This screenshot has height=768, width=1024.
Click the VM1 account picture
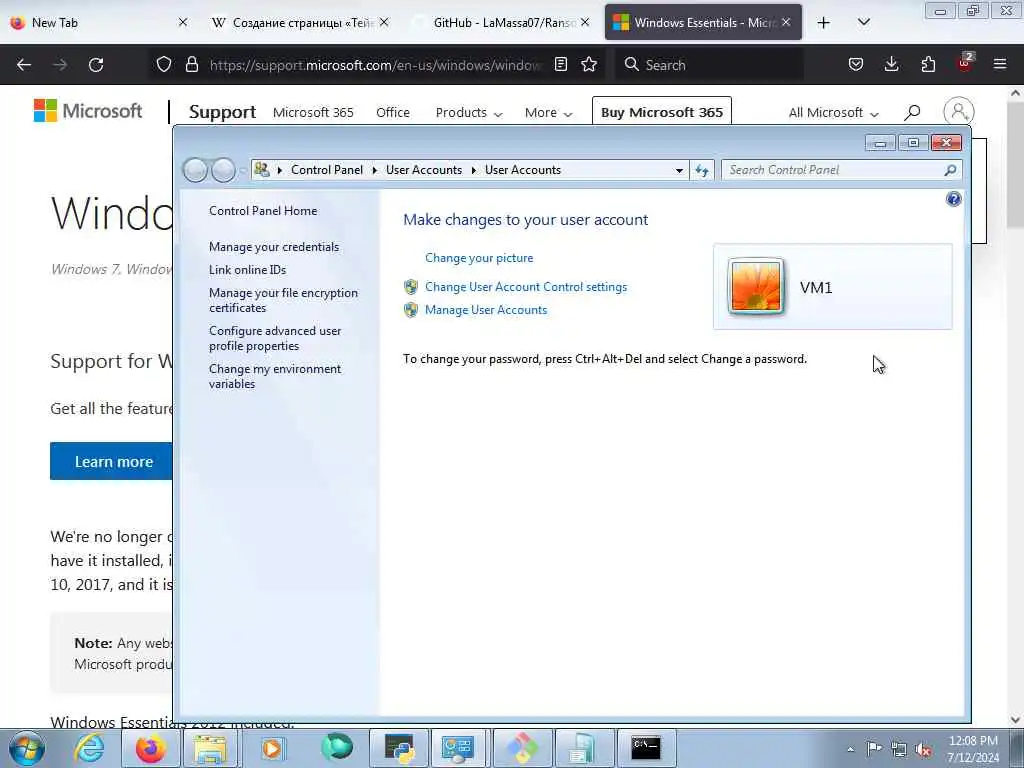tap(755, 286)
